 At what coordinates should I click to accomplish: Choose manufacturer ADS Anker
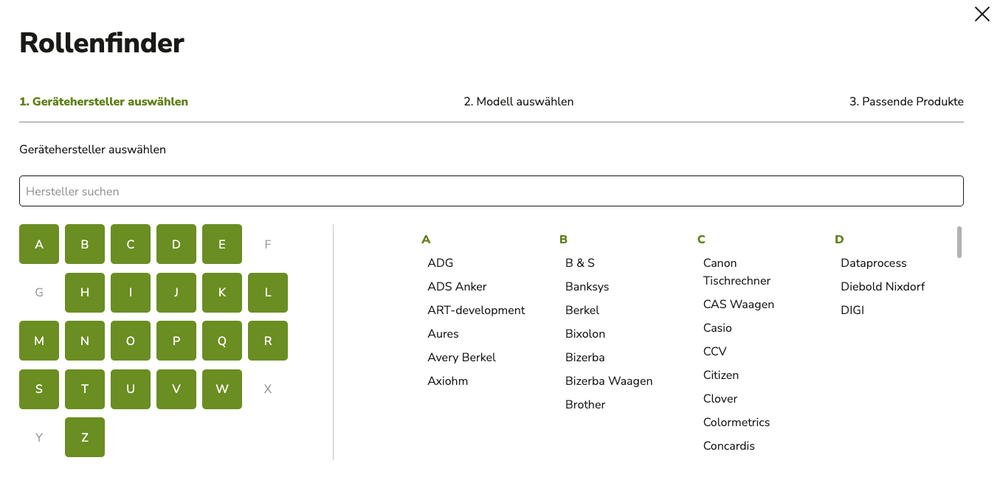457,287
